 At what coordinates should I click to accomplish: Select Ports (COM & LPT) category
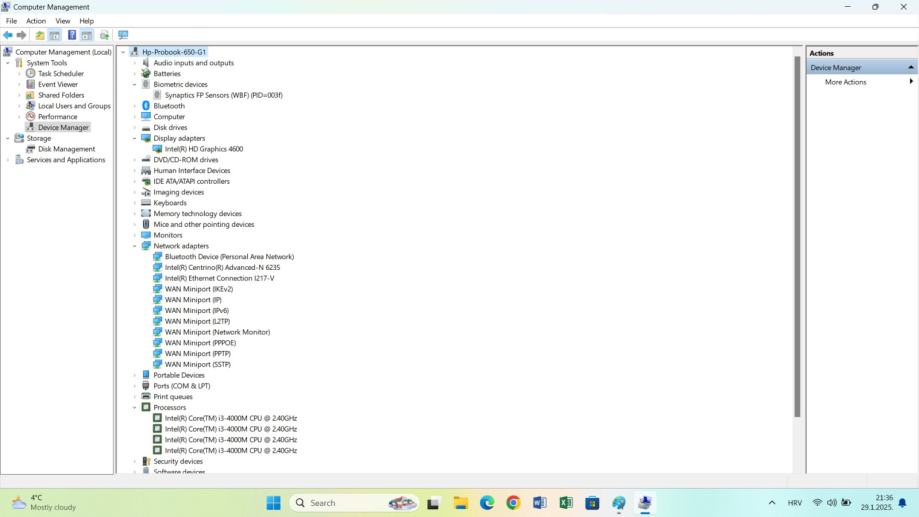(181, 386)
